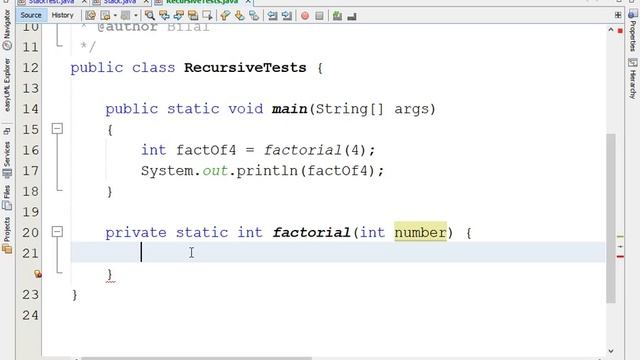Screen dimensions: 640x360
Task: Click Find Next Occurrence icon
Action: [179, 16]
